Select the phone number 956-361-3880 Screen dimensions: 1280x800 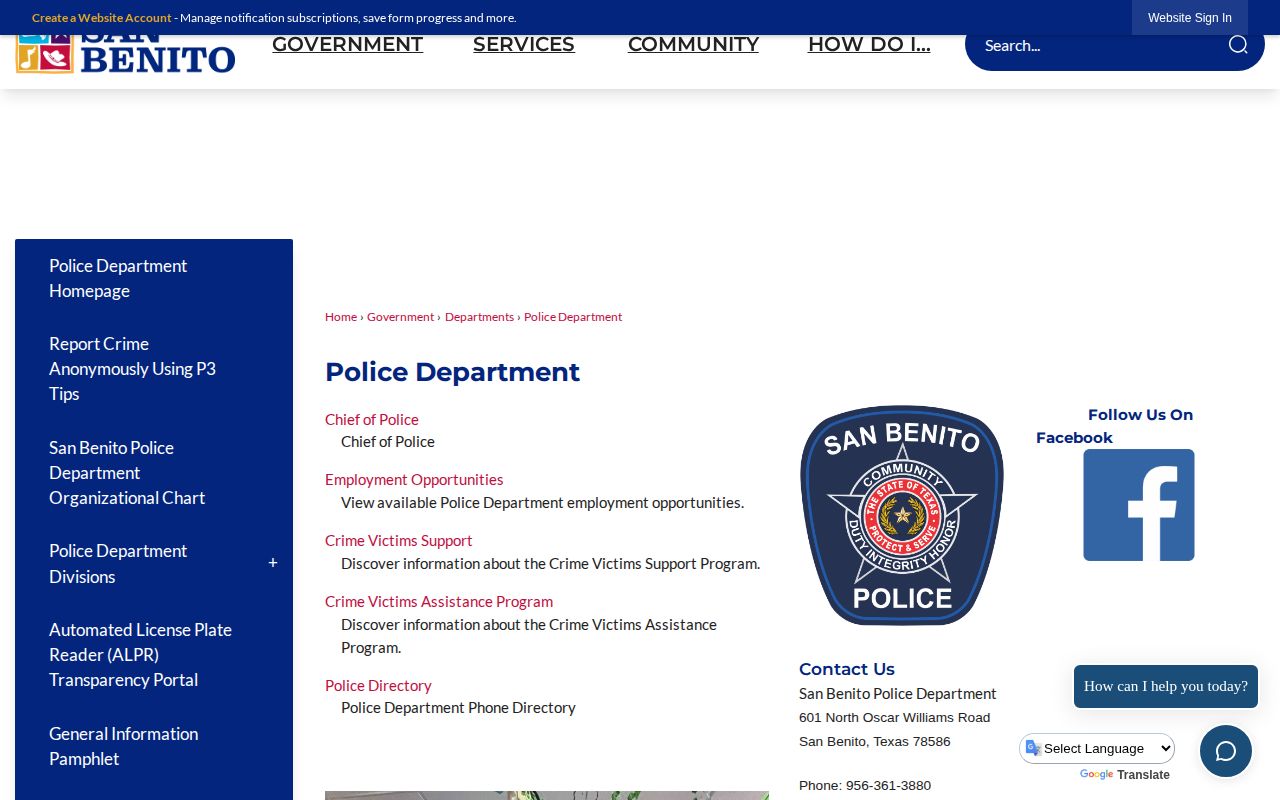click(x=888, y=786)
